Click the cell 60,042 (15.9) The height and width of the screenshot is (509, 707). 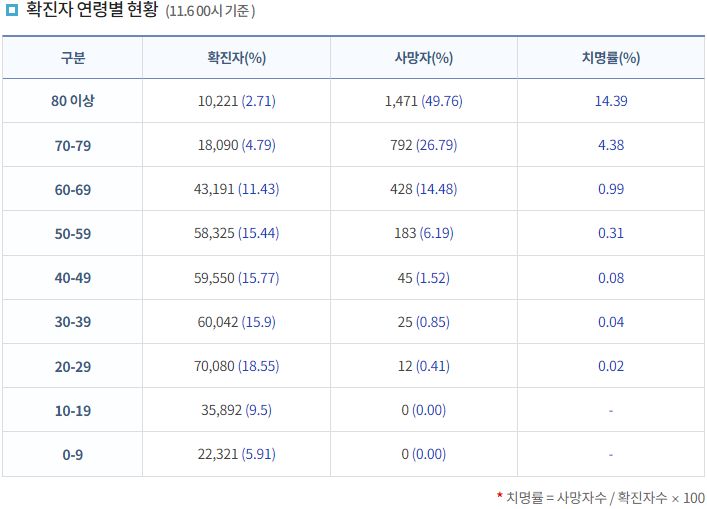[x=236, y=322]
